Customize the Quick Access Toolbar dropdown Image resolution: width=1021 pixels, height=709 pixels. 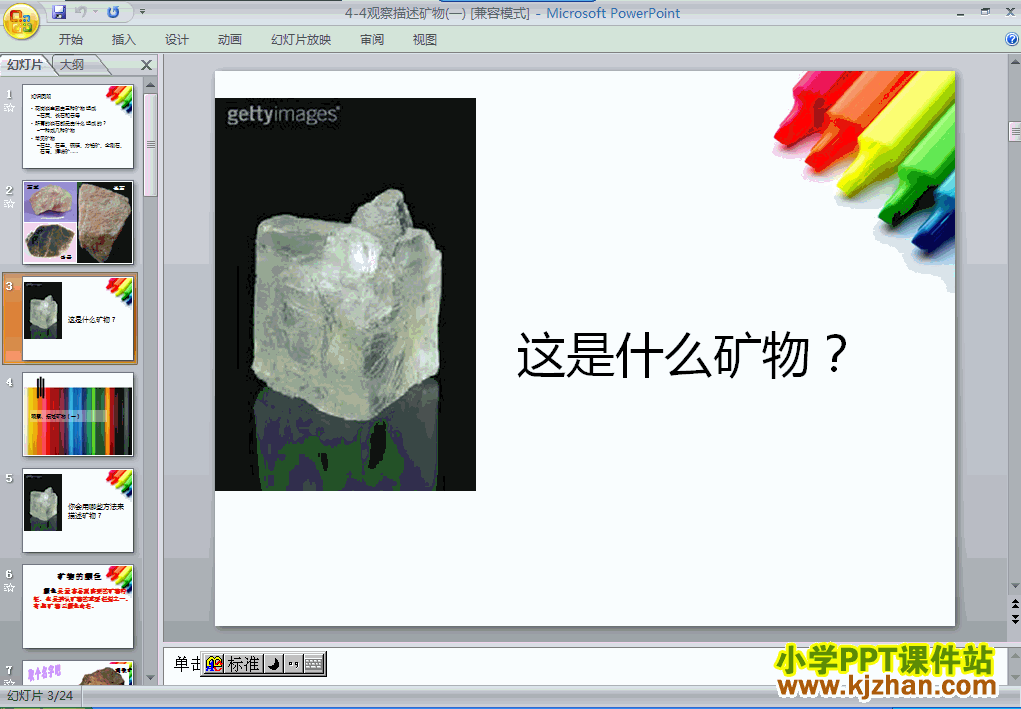pyautogui.click(x=143, y=12)
